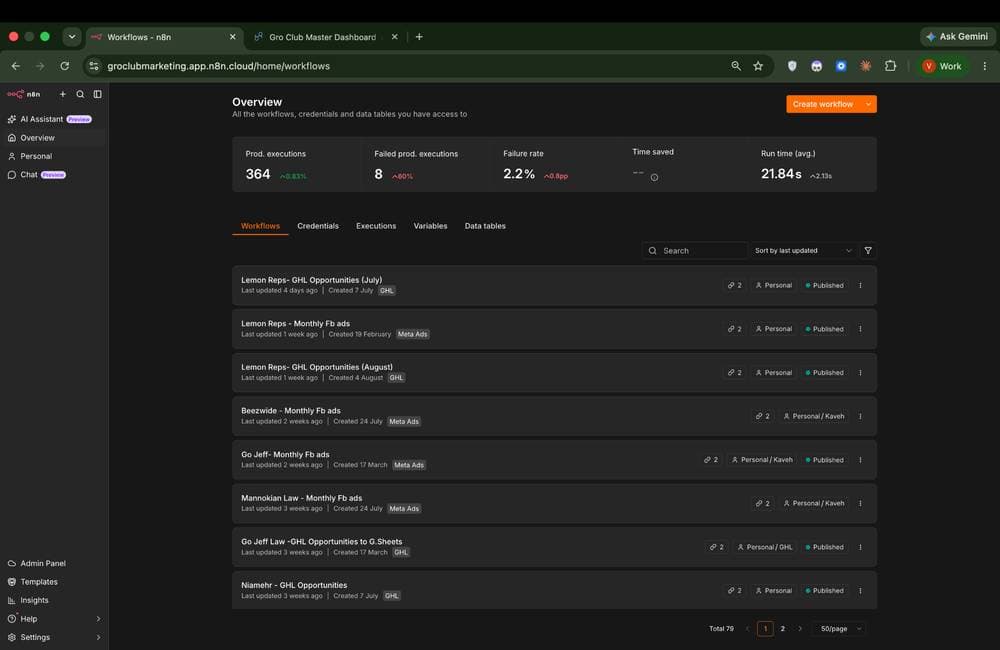Open the 50/page size dropdown

coord(840,629)
